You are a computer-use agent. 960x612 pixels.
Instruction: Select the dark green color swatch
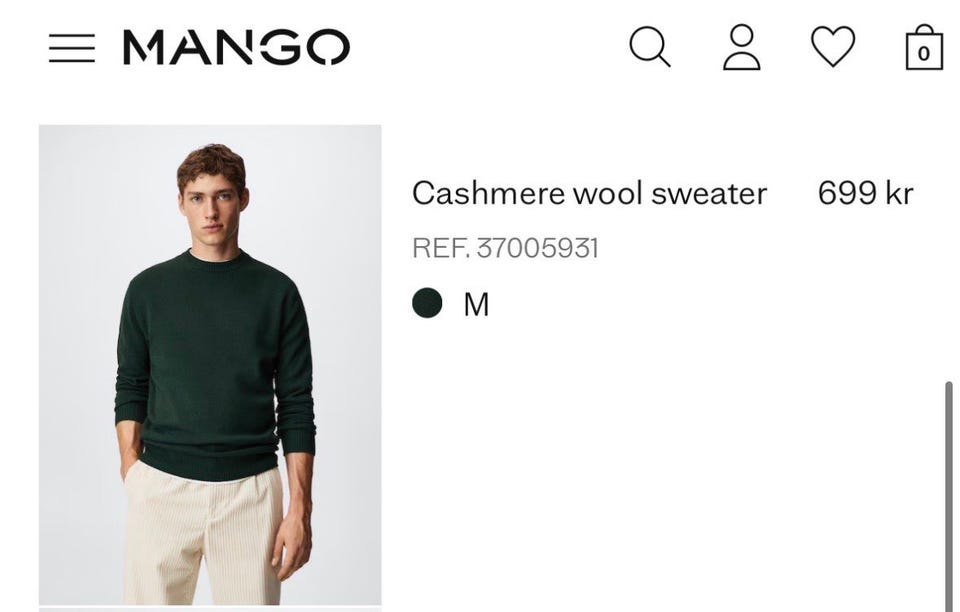coord(427,303)
